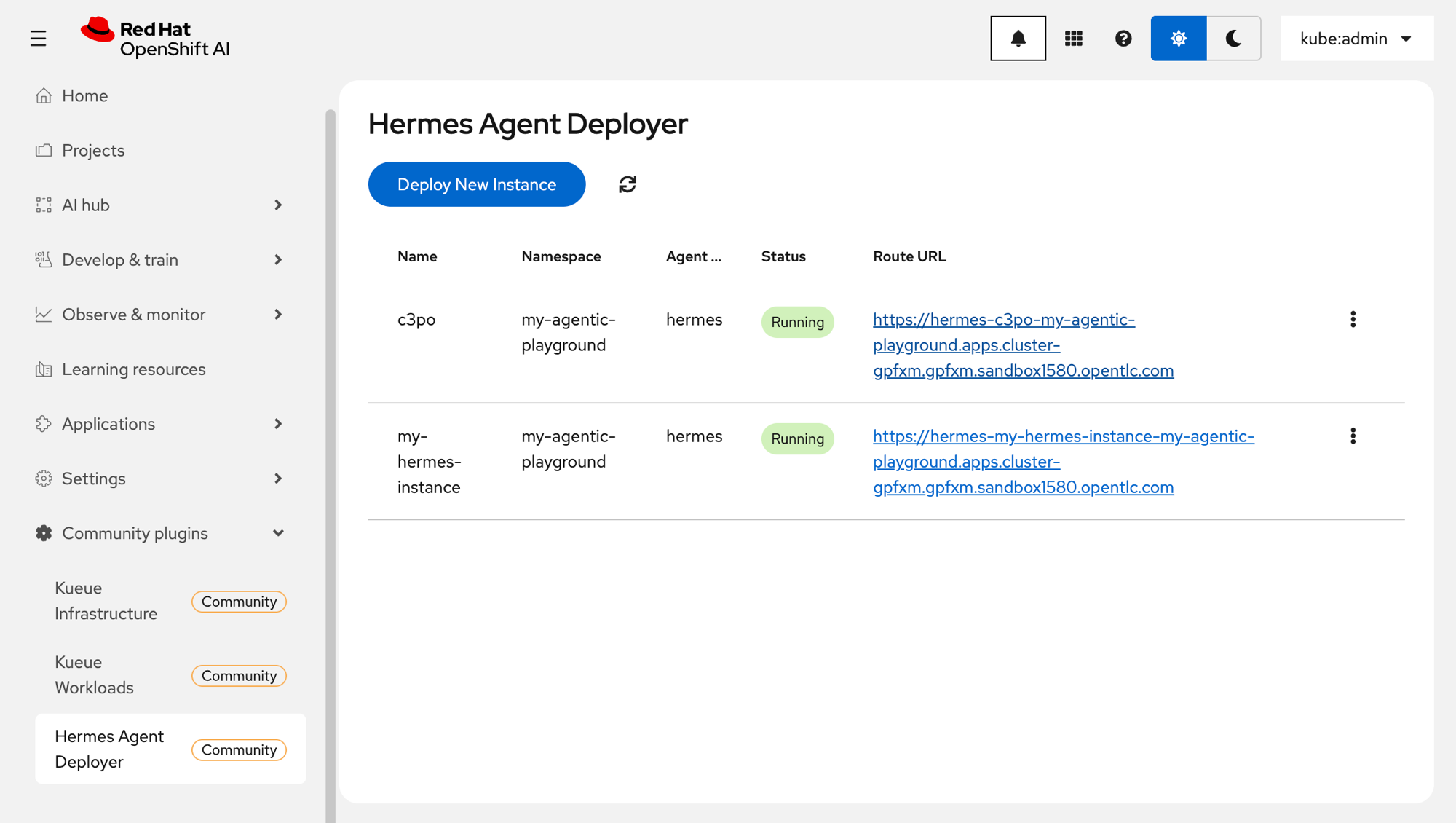Click the Name column header
This screenshot has height=823, width=1456.
click(417, 256)
